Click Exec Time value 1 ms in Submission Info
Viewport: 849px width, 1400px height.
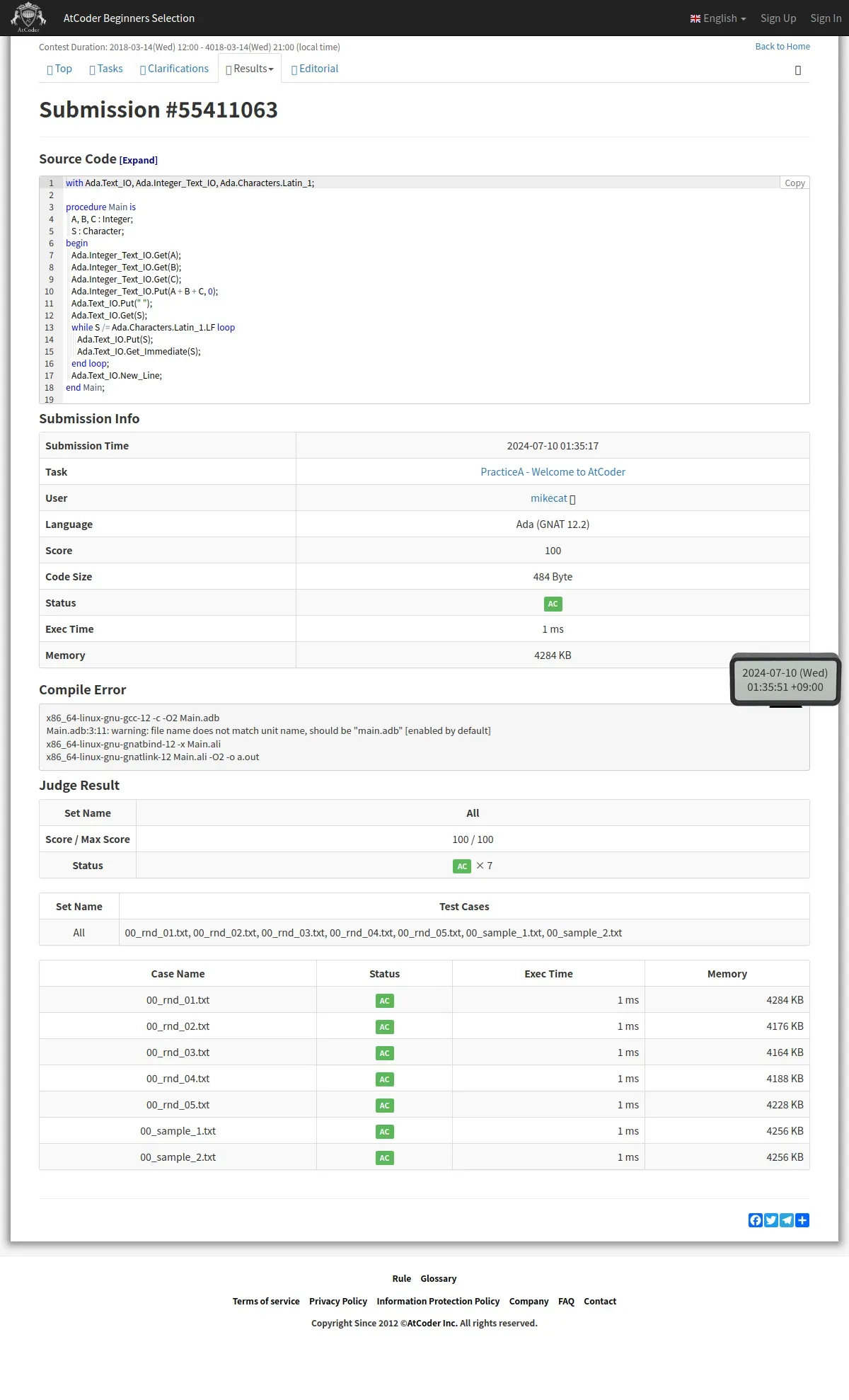click(553, 629)
